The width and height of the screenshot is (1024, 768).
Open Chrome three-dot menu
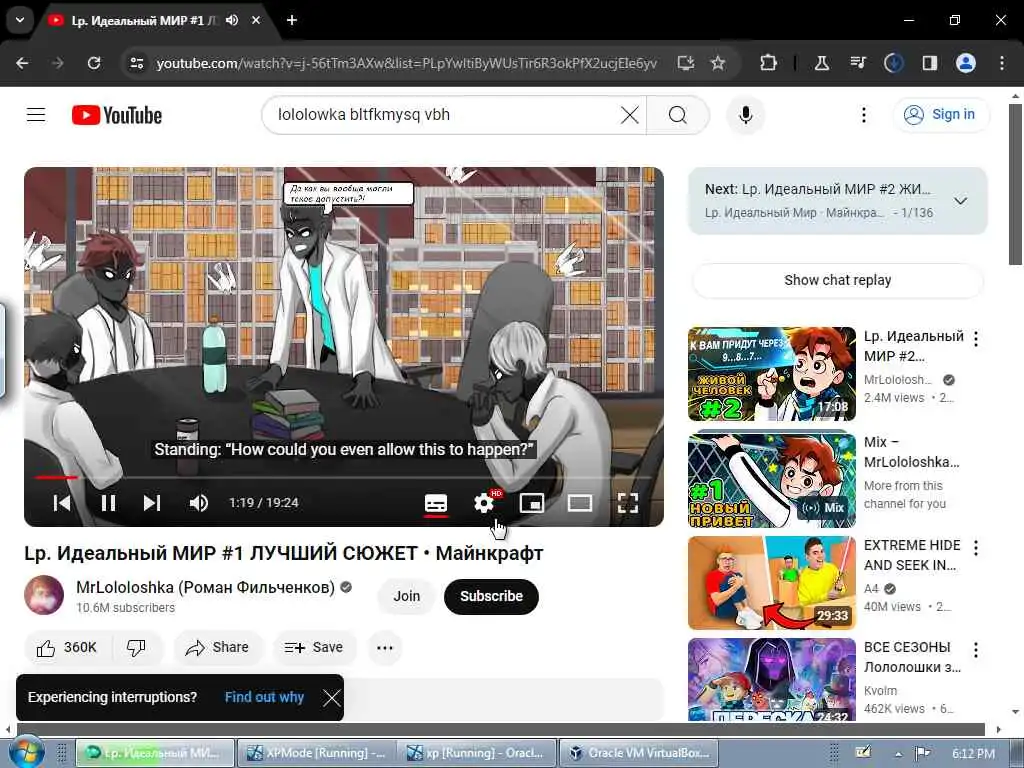tap(1002, 63)
